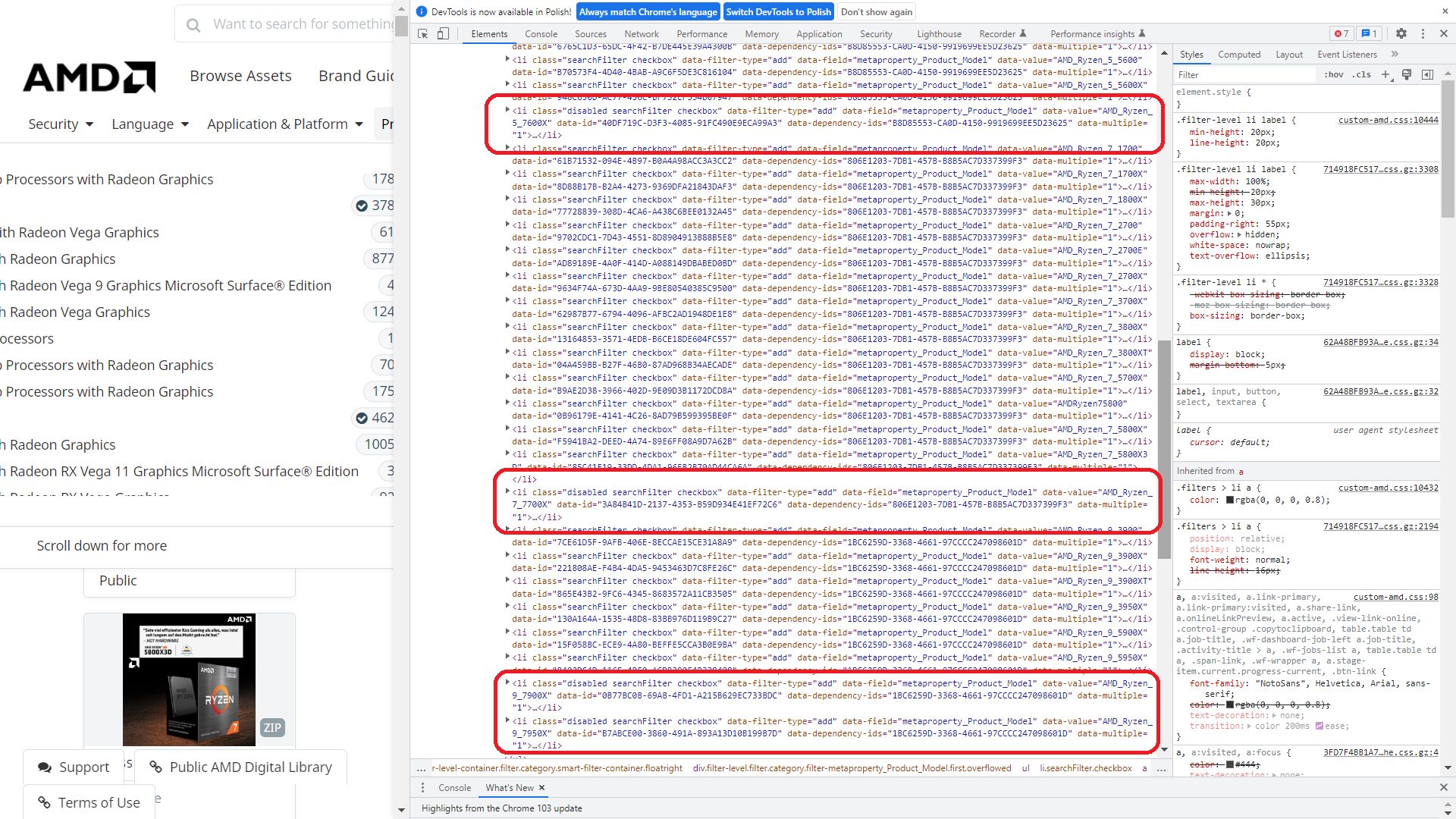Expand the margin shorthand property triangle
The height and width of the screenshot is (819, 1456).
tap(1229, 213)
